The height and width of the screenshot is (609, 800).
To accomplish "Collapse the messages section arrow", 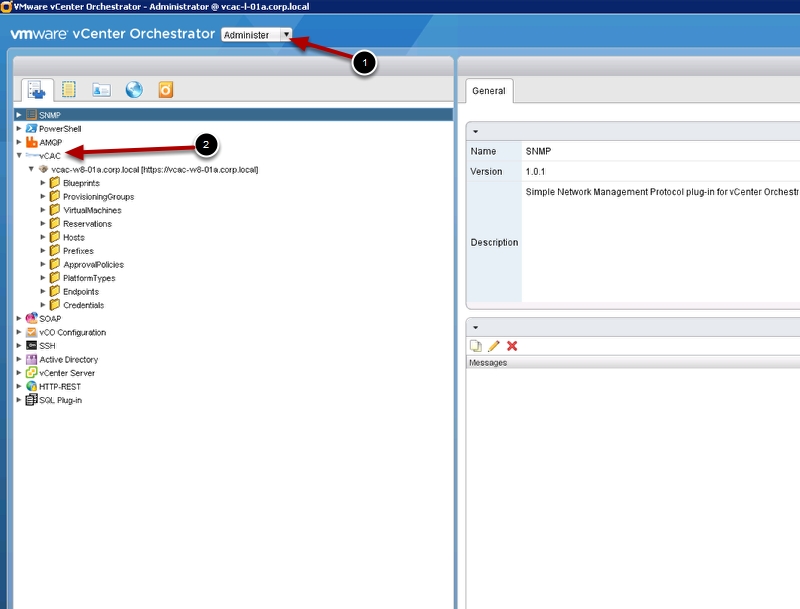I will click(476, 327).
